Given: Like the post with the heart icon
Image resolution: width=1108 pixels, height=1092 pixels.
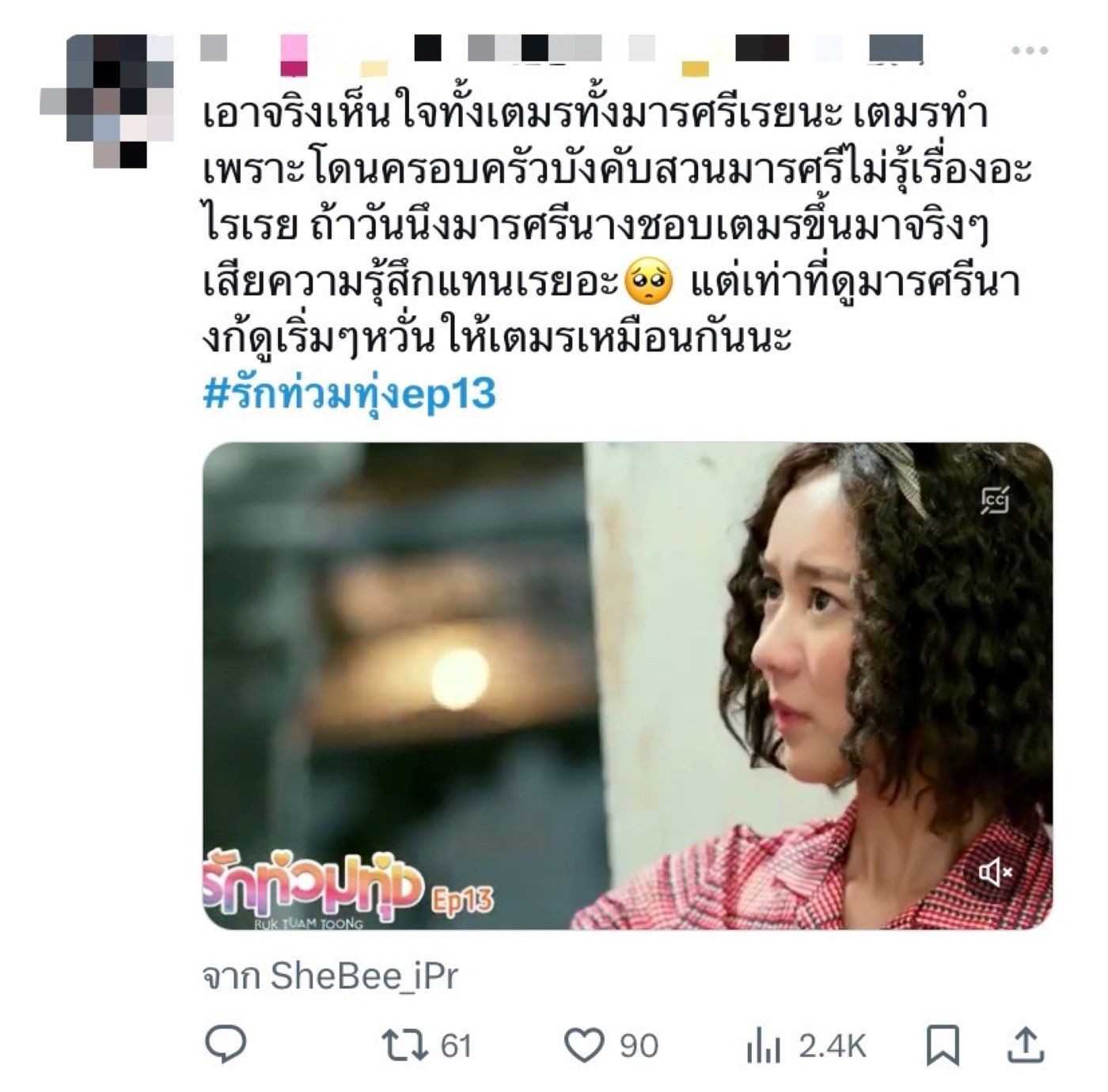Looking at the screenshot, I should (x=583, y=1046).
